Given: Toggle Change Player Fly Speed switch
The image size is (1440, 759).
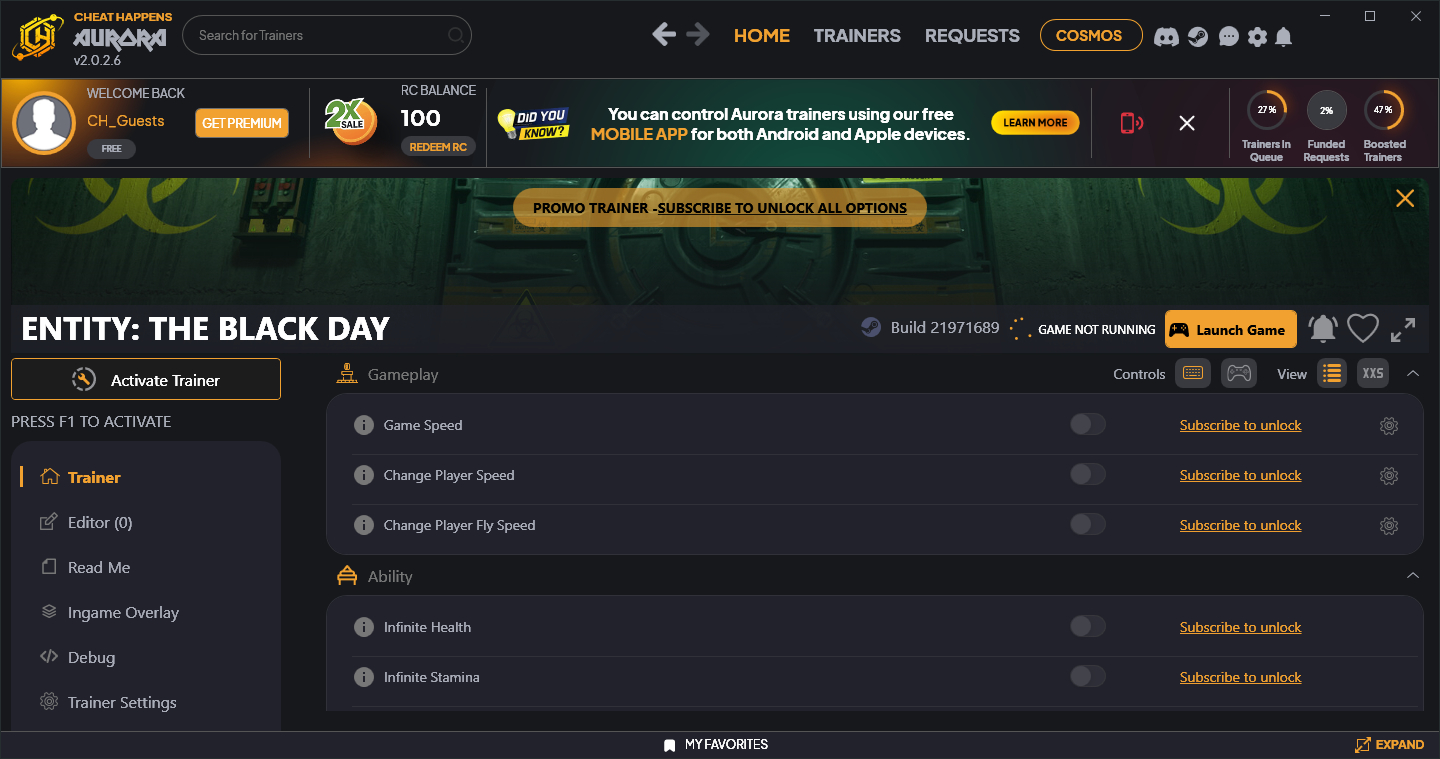Looking at the screenshot, I should (1088, 525).
